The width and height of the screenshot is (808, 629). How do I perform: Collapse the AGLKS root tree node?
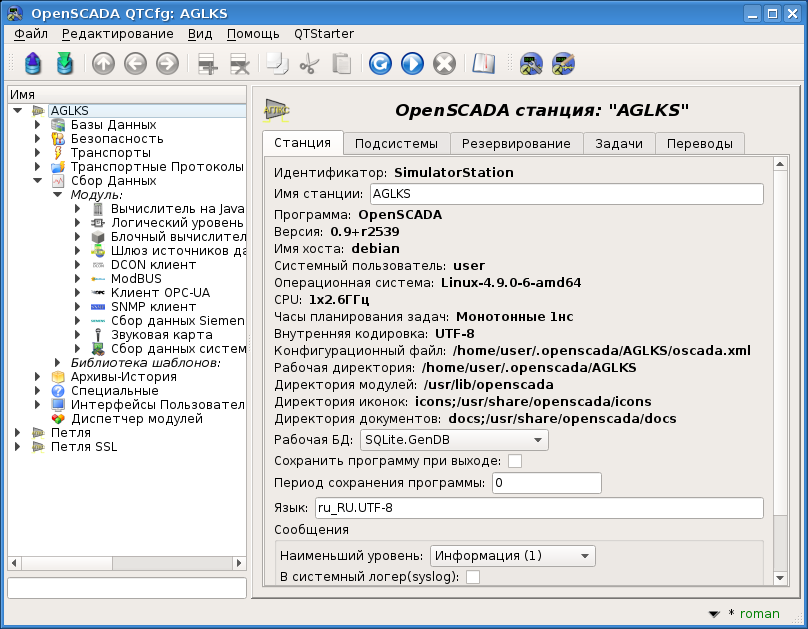(x=18, y=111)
